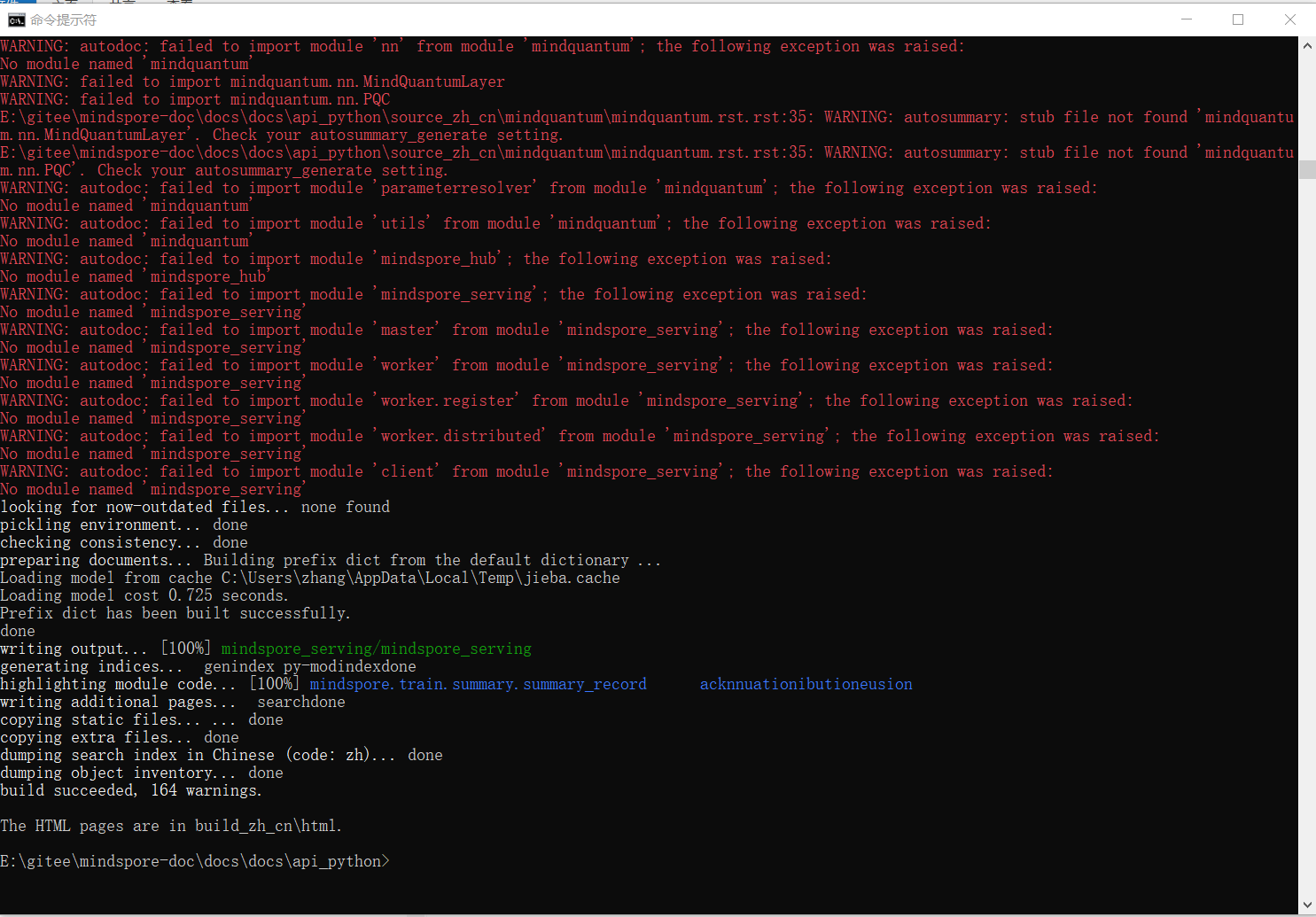1316x917 pixels.
Task: Click the 命令提示符 window title text
Action: (x=63, y=19)
